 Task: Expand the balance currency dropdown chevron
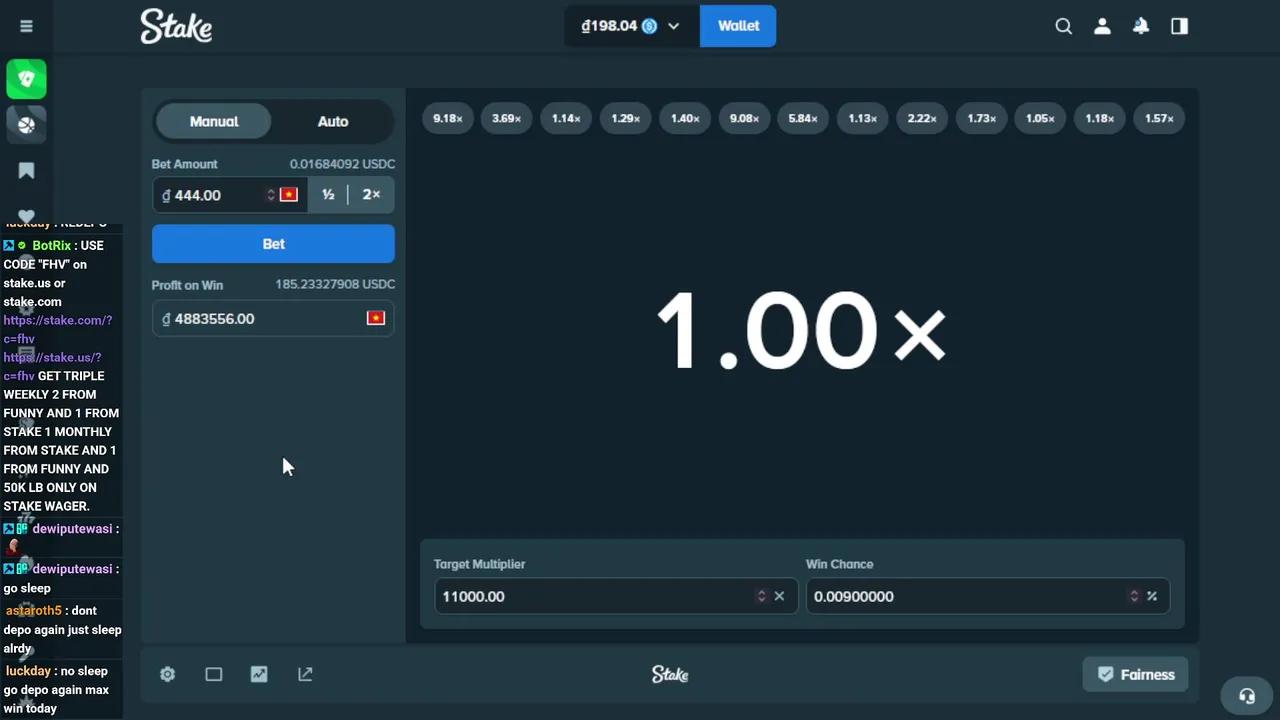(673, 27)
